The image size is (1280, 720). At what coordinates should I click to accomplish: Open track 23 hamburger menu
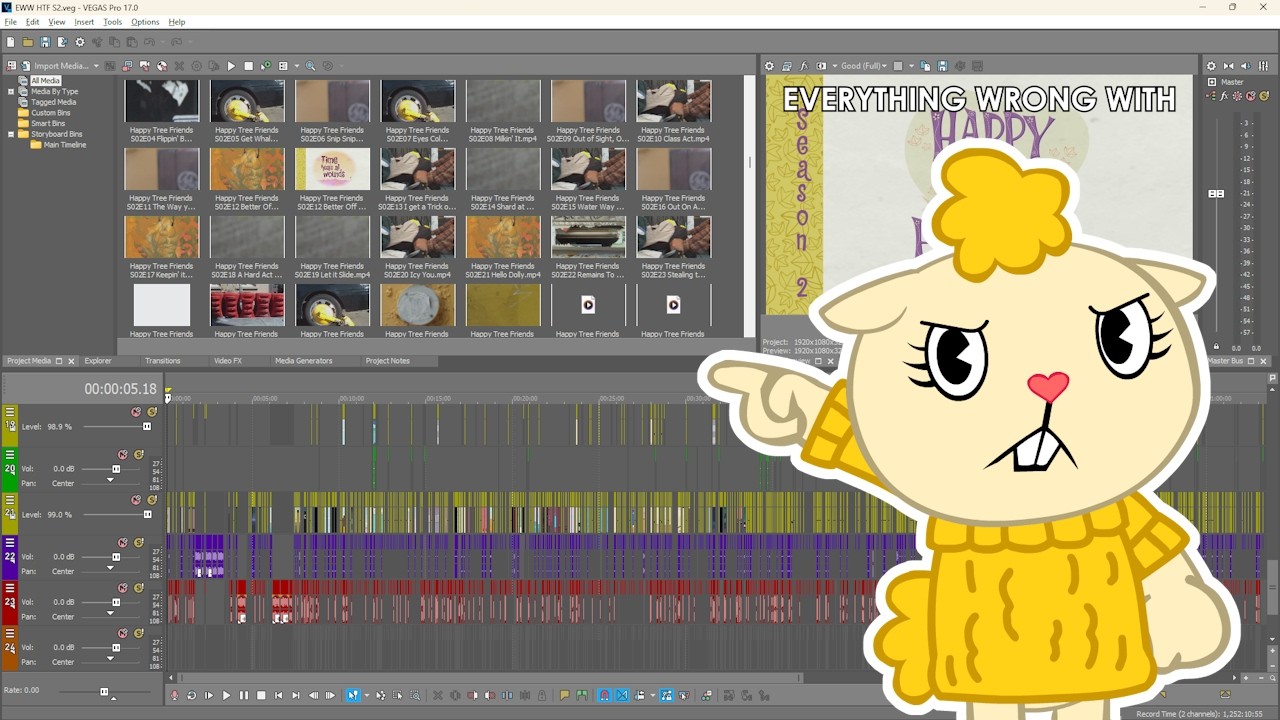[x=10, y=588]
